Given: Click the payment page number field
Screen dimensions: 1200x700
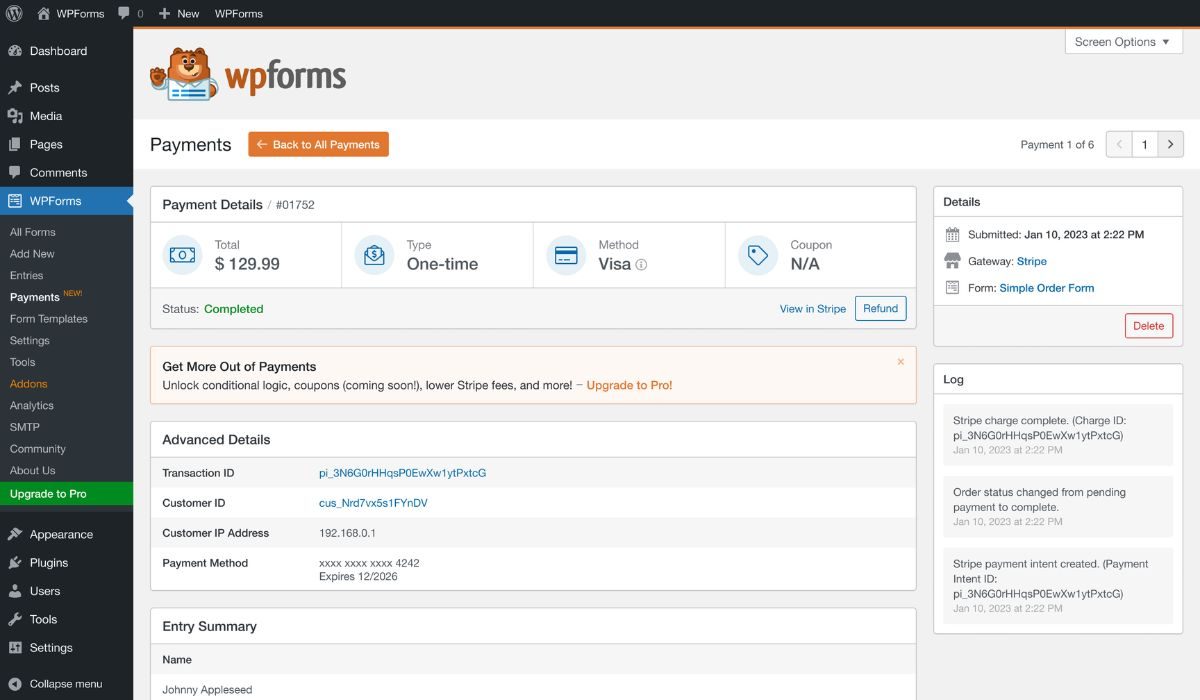Looking at the screenshot, I should coord(1145,144).
